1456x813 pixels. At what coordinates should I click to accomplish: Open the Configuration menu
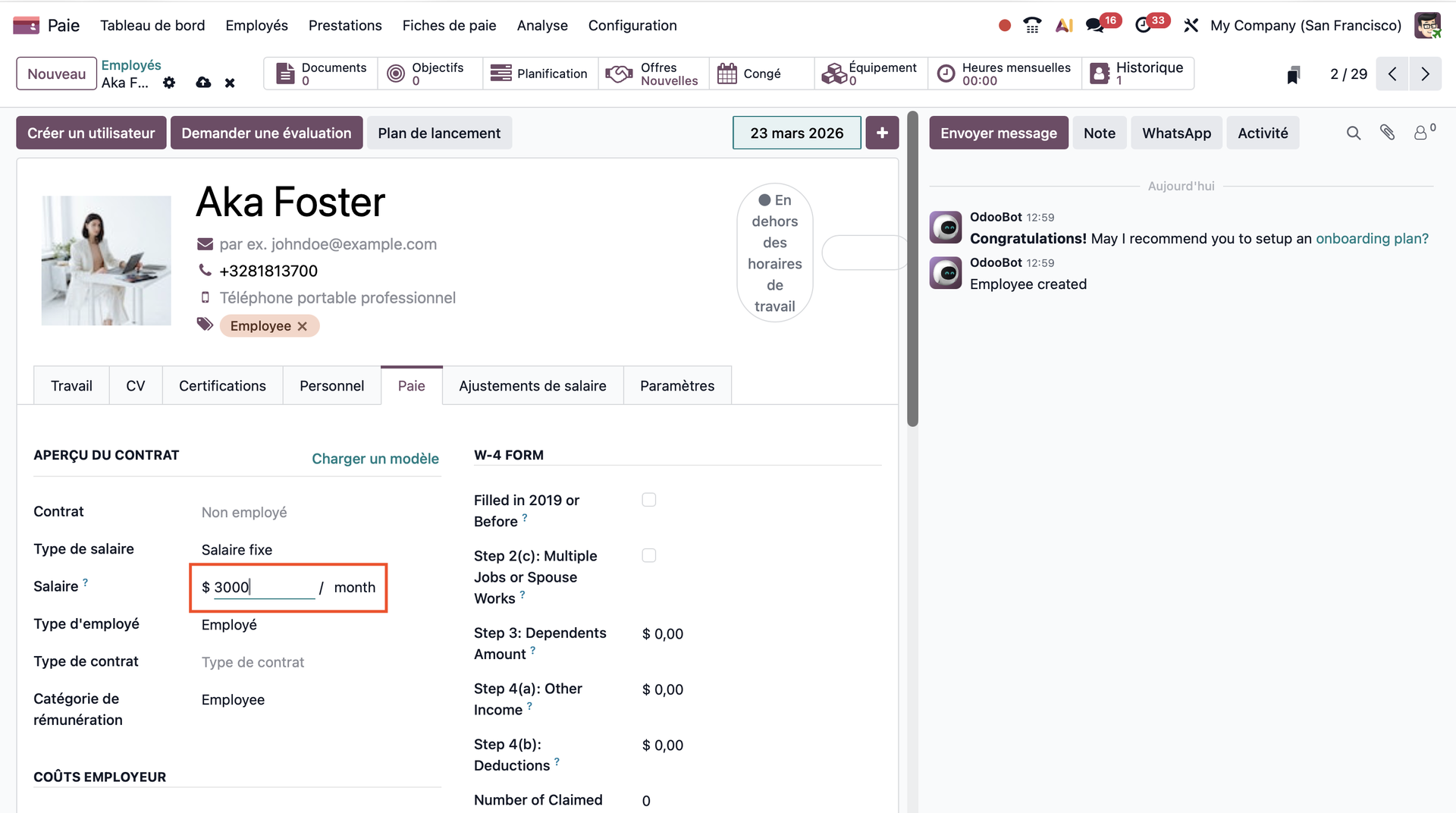tap(632, 25)
